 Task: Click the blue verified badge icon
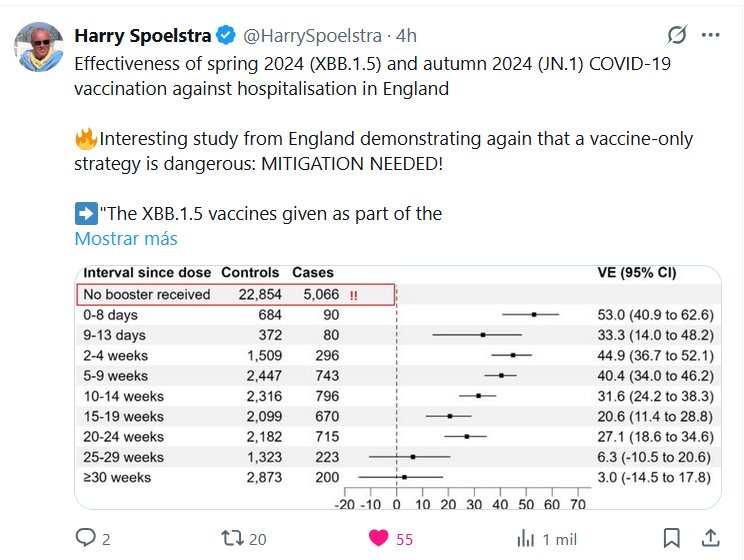click(x=226, y=36)
